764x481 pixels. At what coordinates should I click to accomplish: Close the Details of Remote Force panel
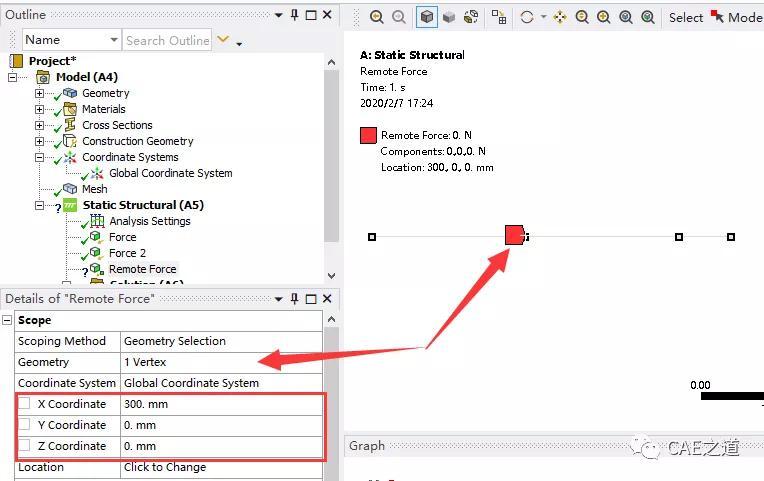pos(327,298)
